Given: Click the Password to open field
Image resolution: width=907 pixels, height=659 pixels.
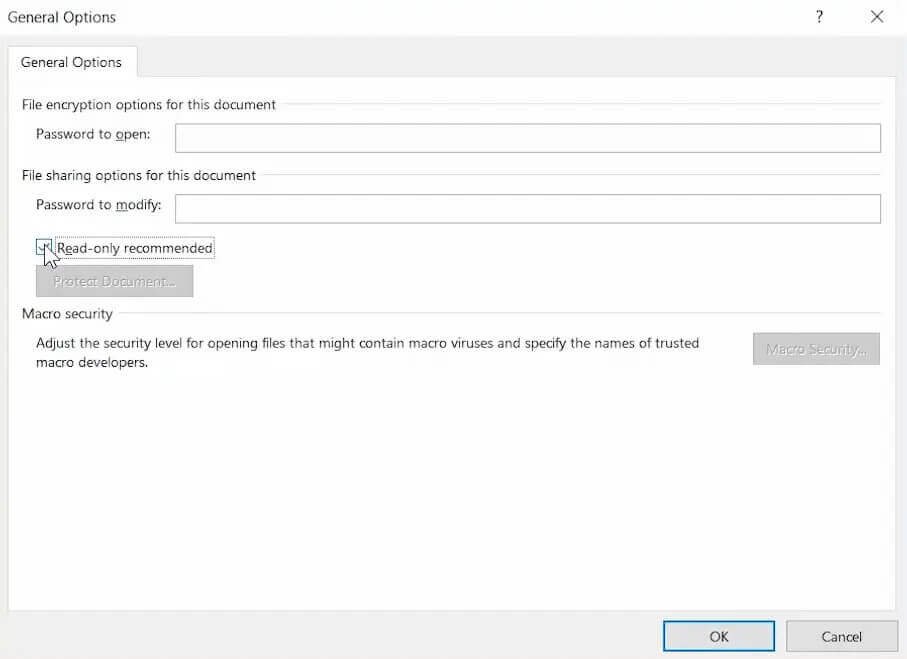Looking at the screenshot, I should pyautogui.click(x=528, y=138).
